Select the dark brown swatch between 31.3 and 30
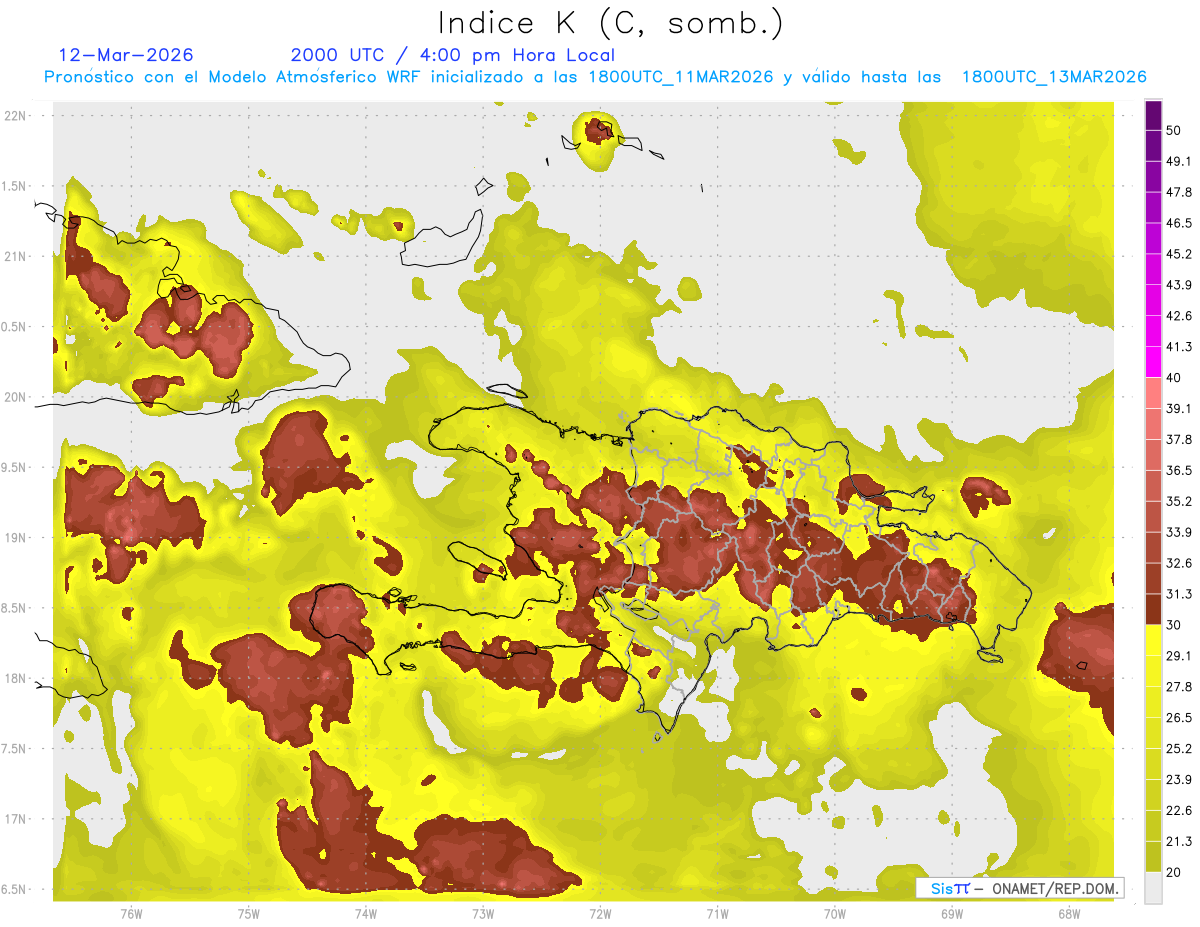1200x927 pixels. 1153,609
